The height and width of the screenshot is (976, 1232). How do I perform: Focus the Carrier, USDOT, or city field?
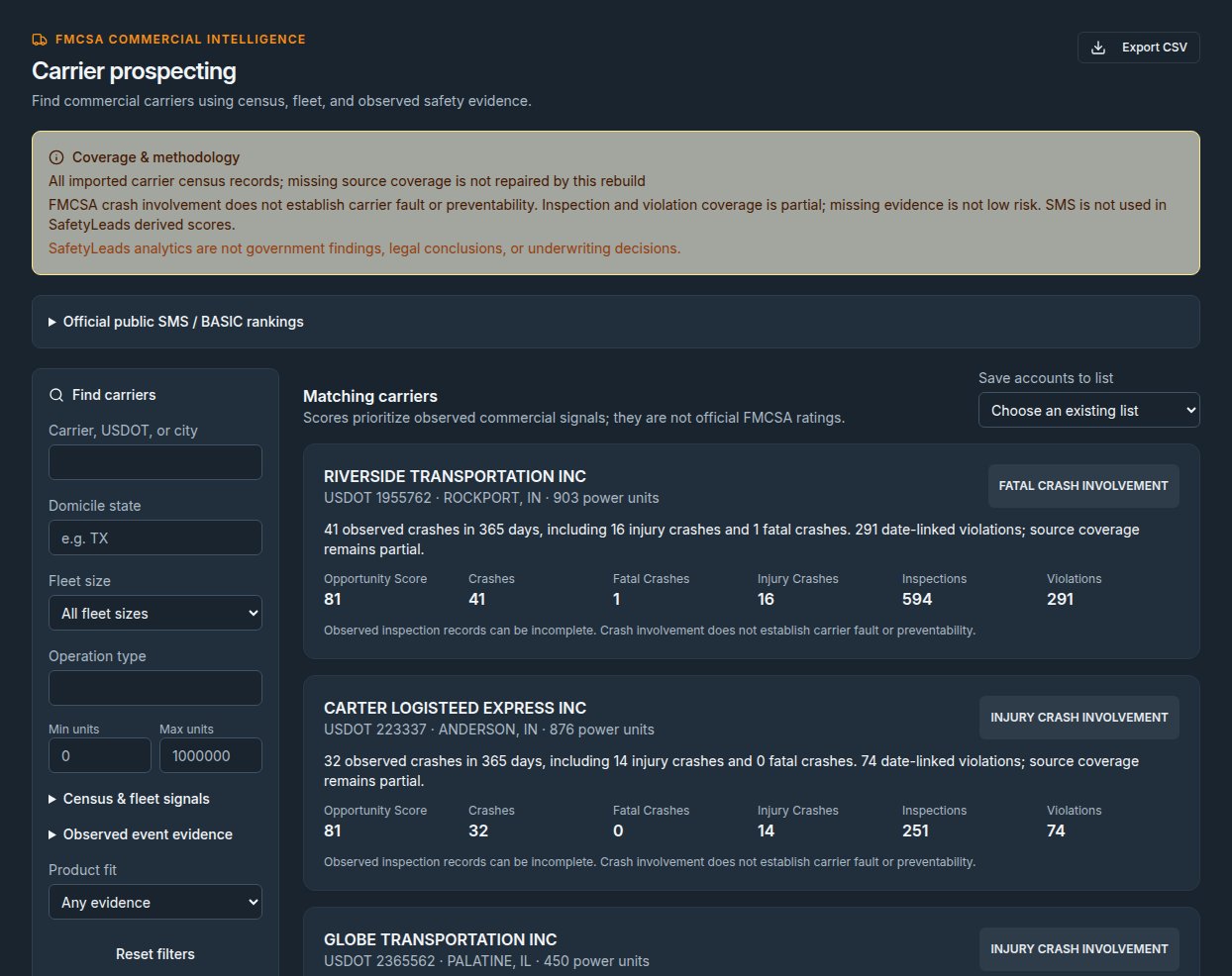(x=155, y=462)
